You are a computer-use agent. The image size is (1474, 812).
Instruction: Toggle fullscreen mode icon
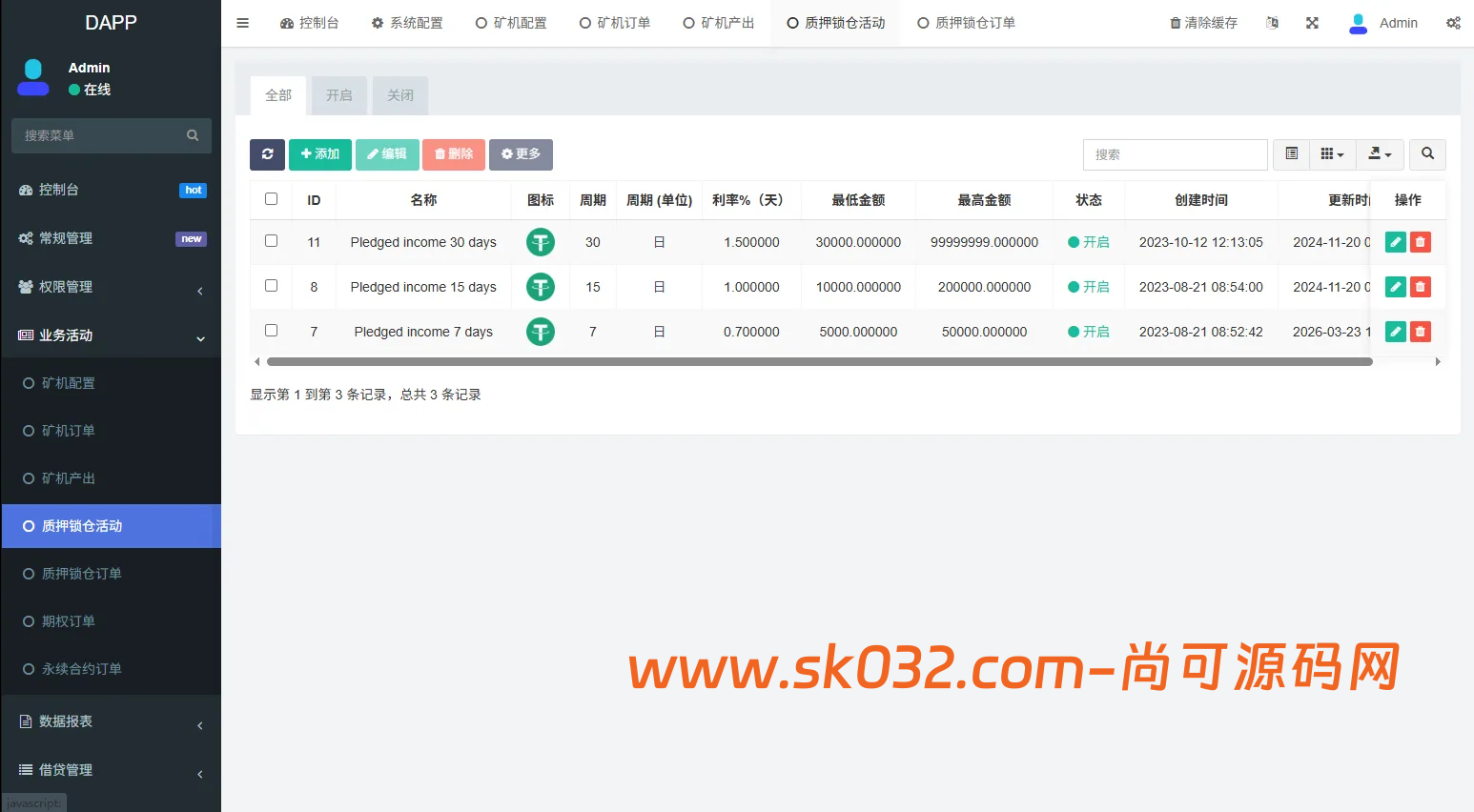(x=1312, y=23)
